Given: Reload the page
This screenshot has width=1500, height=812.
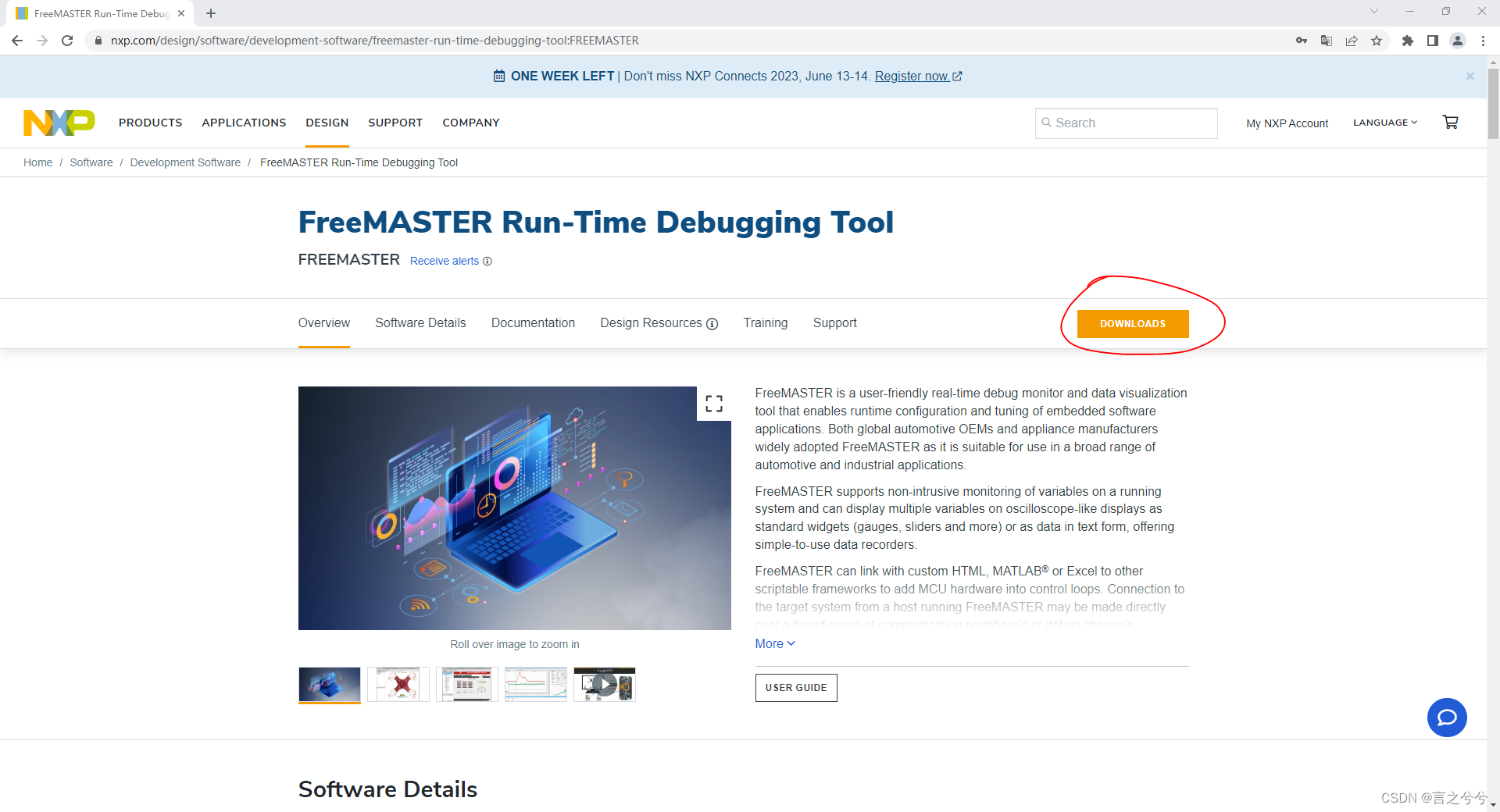Looking at the screenshot, I should [67, 40].
